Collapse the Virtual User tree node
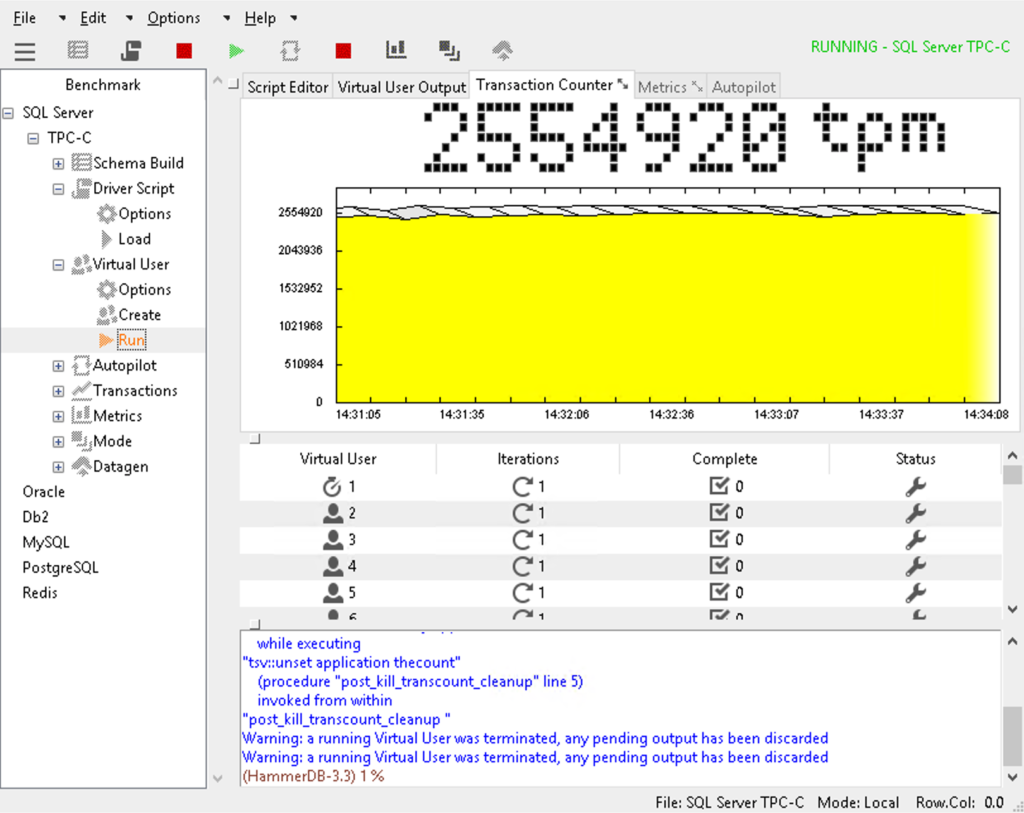The width and height of the screenshot is (1024, 813). coord(58,264)
